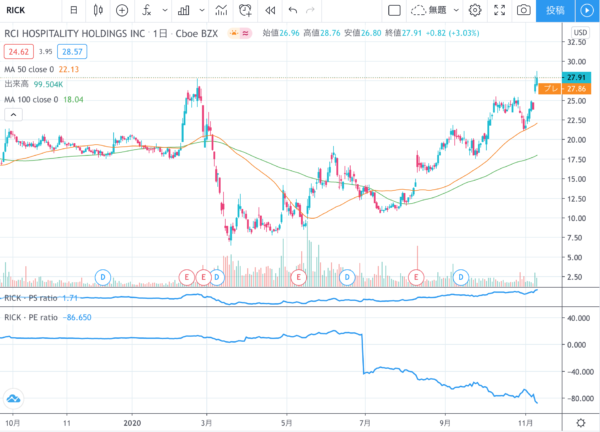Open the USD currency selector
Image resolution: width=600 pixels, height=432 pixels.
click(580, 33)
